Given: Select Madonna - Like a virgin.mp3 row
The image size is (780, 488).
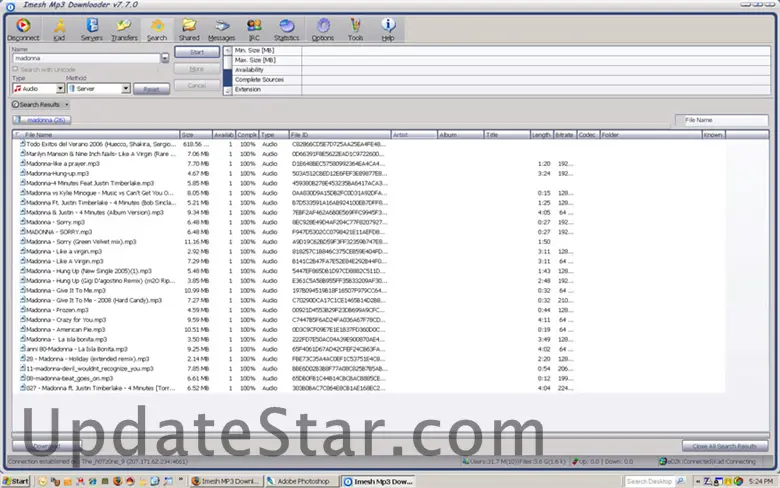Looking at the screenshot, I should tap(368, 251).
